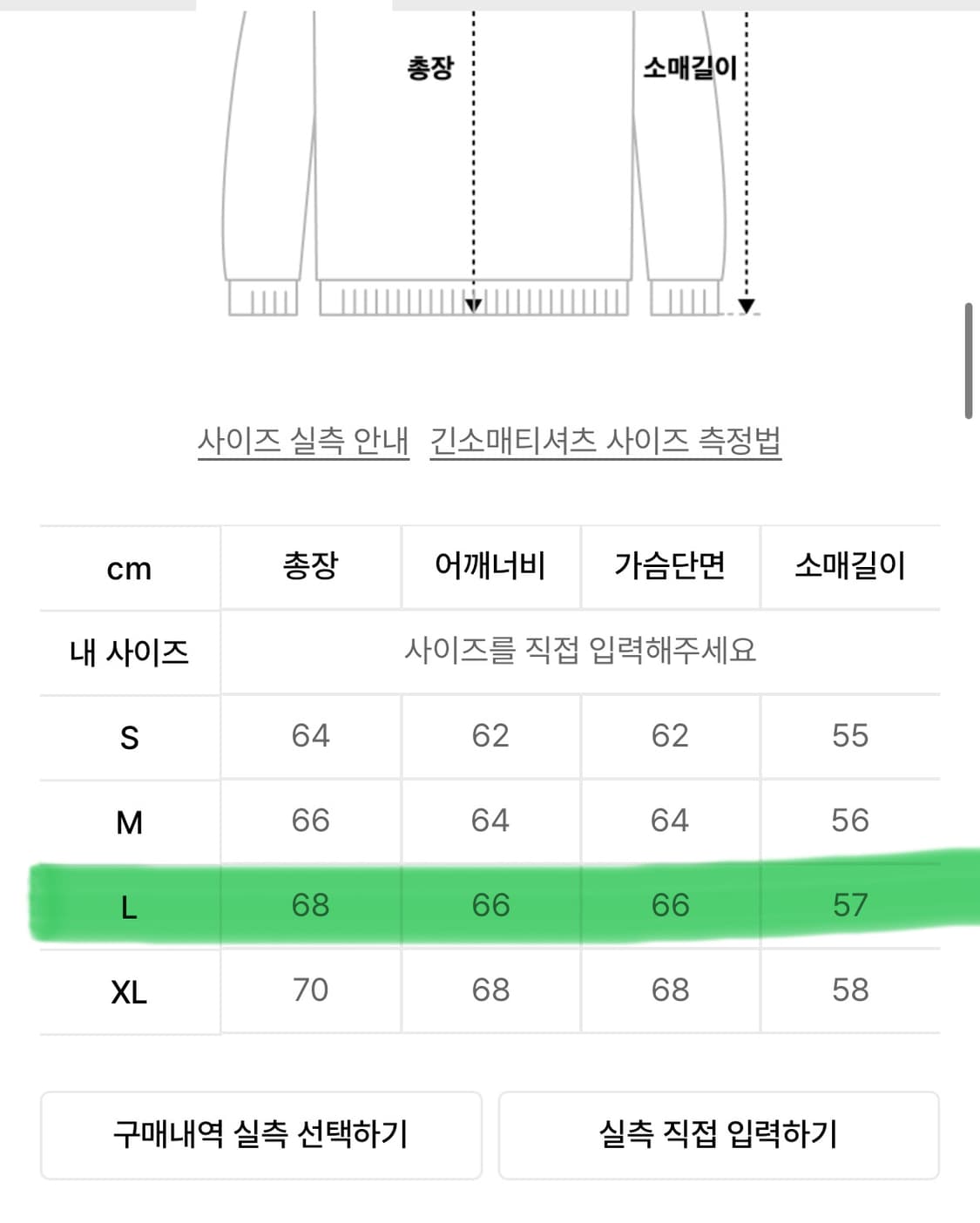Select the S size row

coord(129,734)
